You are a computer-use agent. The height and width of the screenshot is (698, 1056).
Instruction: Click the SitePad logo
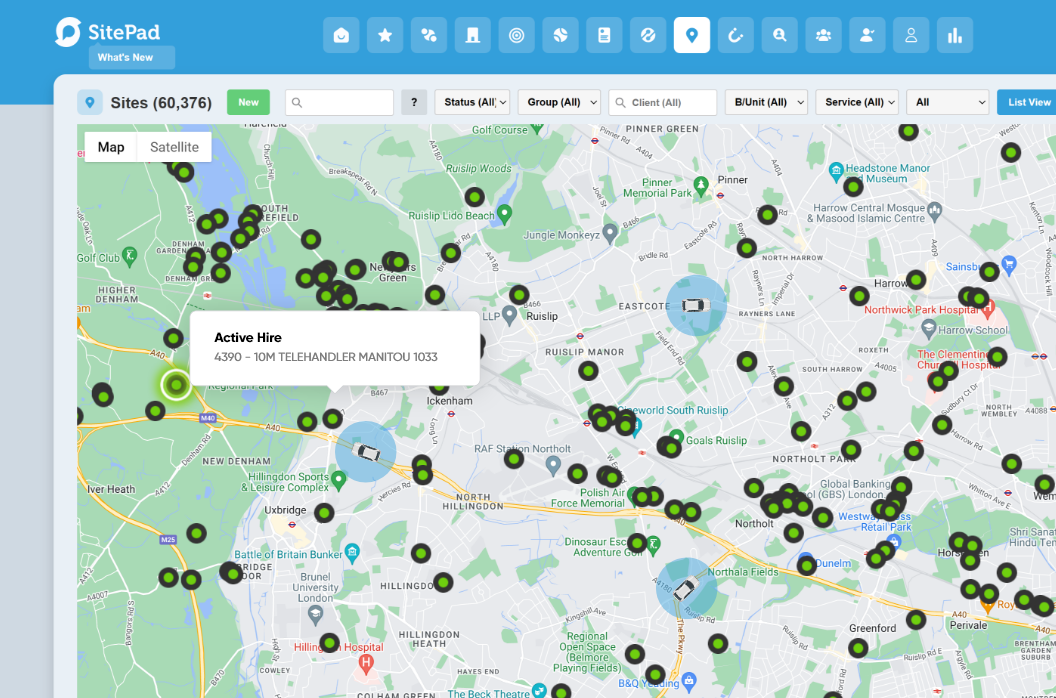108,32
